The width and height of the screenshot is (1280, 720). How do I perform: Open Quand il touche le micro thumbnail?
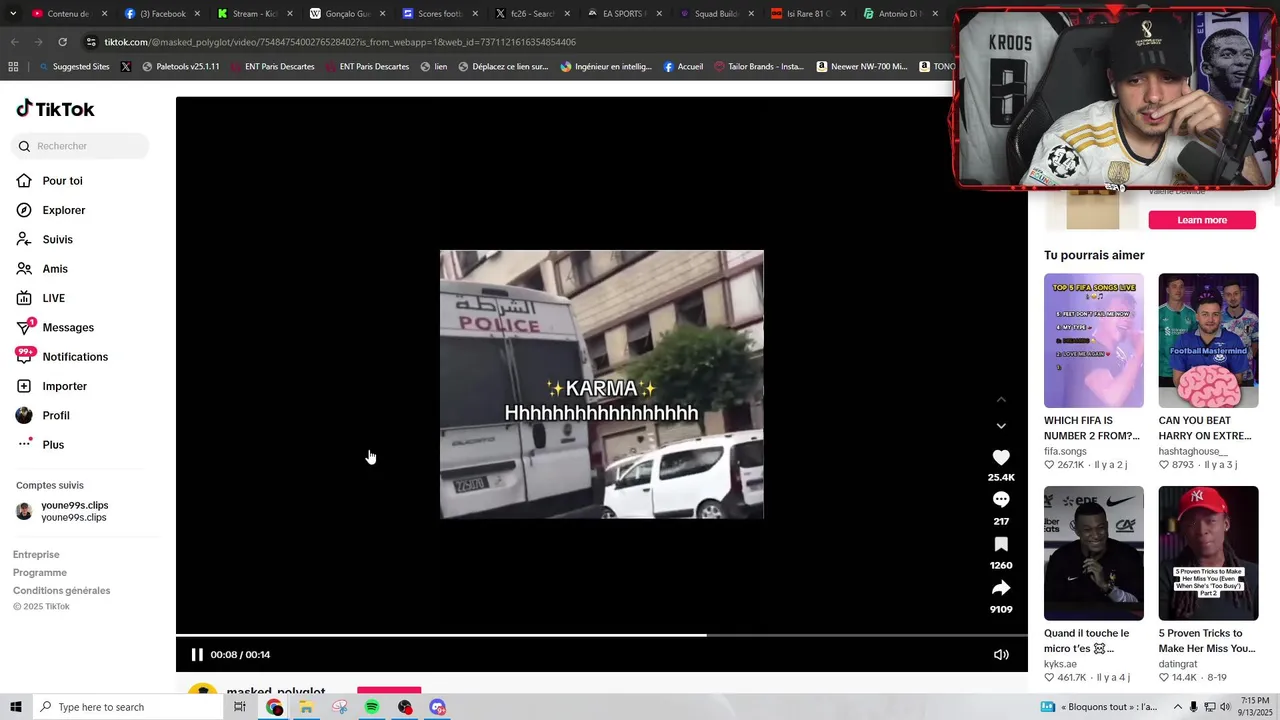[1094, 553]
